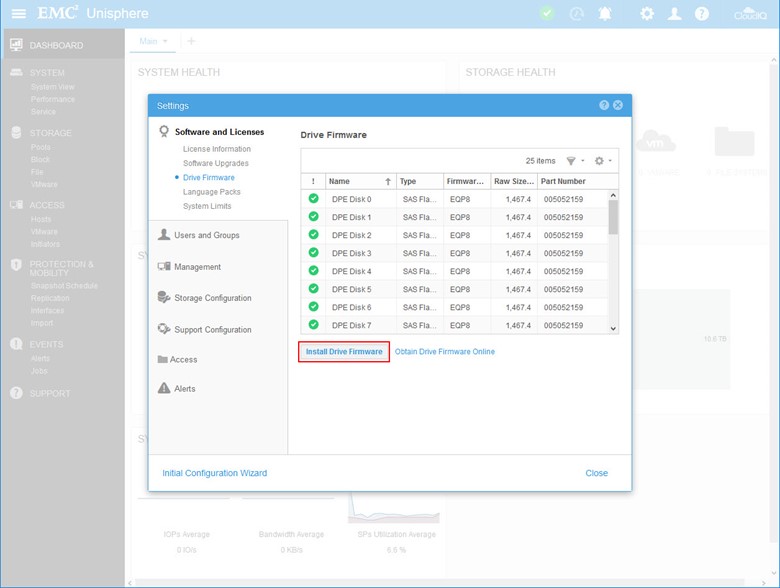Open the hamburger navigation menu
780x588 pixels.
(18, 13)
